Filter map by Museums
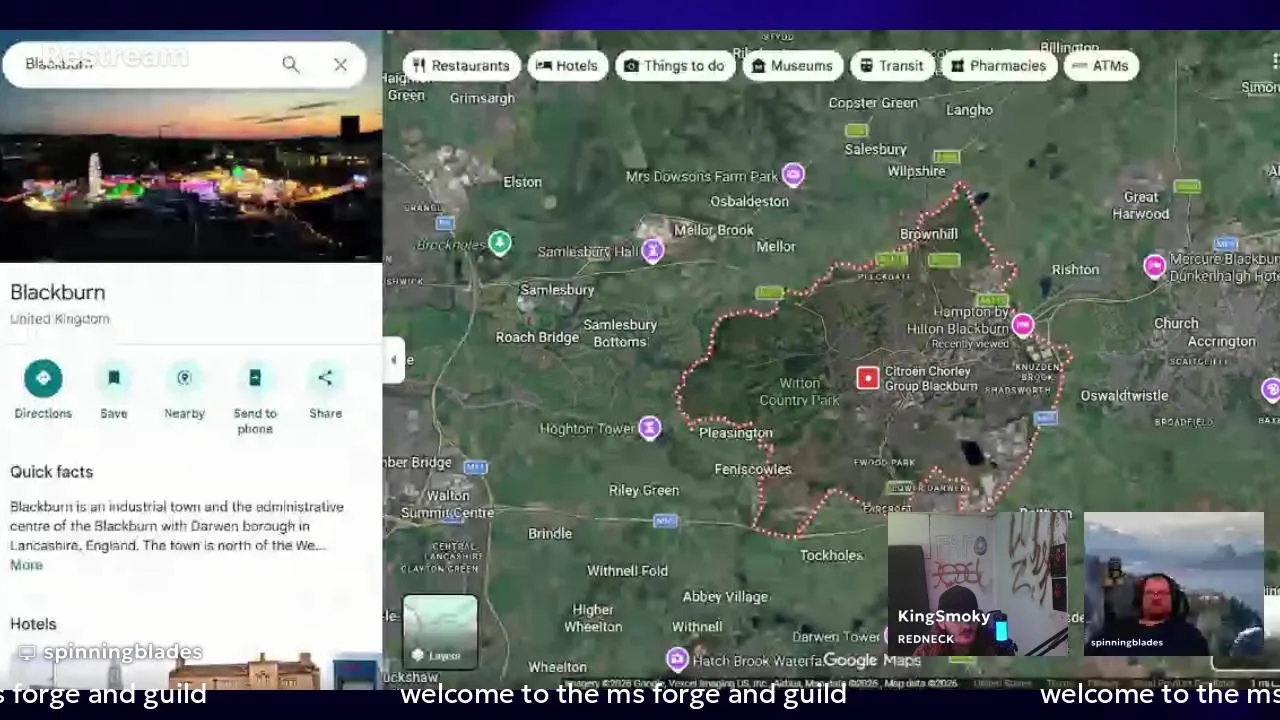The image size is (1280, 720). click(792, 66)
